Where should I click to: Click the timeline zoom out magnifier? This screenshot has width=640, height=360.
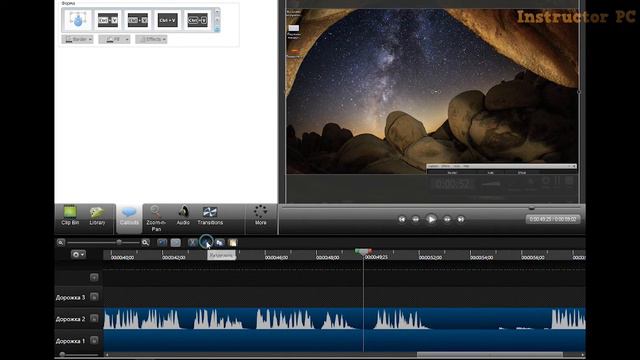61,242
